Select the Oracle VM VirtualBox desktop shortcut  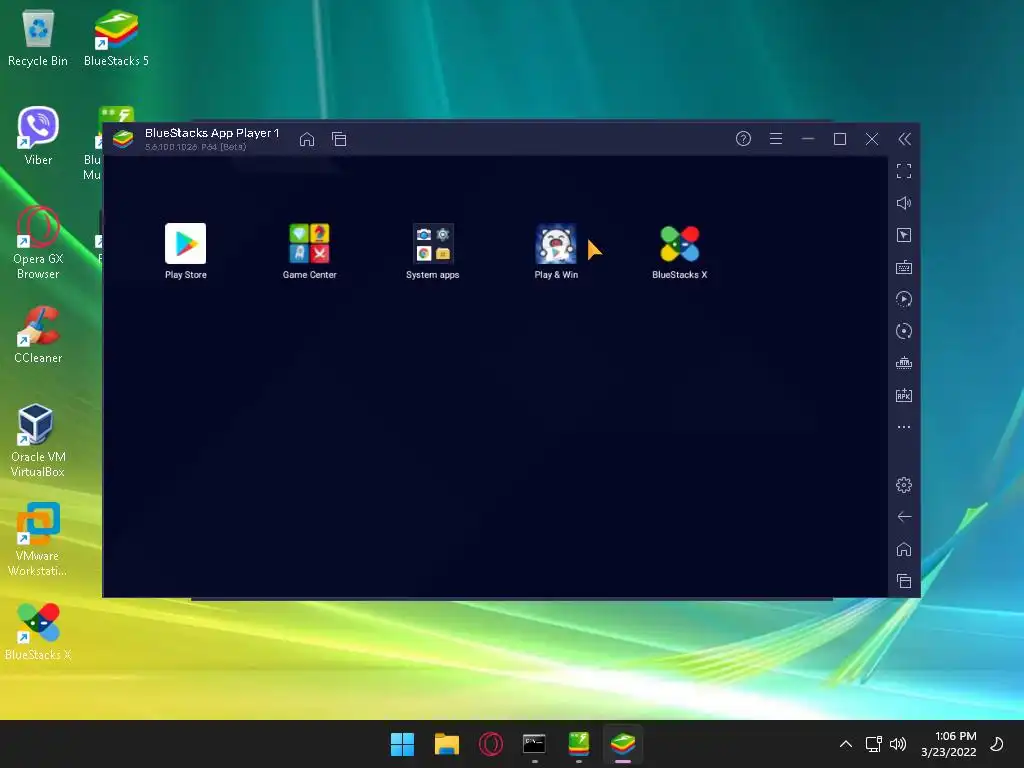[x=38, y=440]
